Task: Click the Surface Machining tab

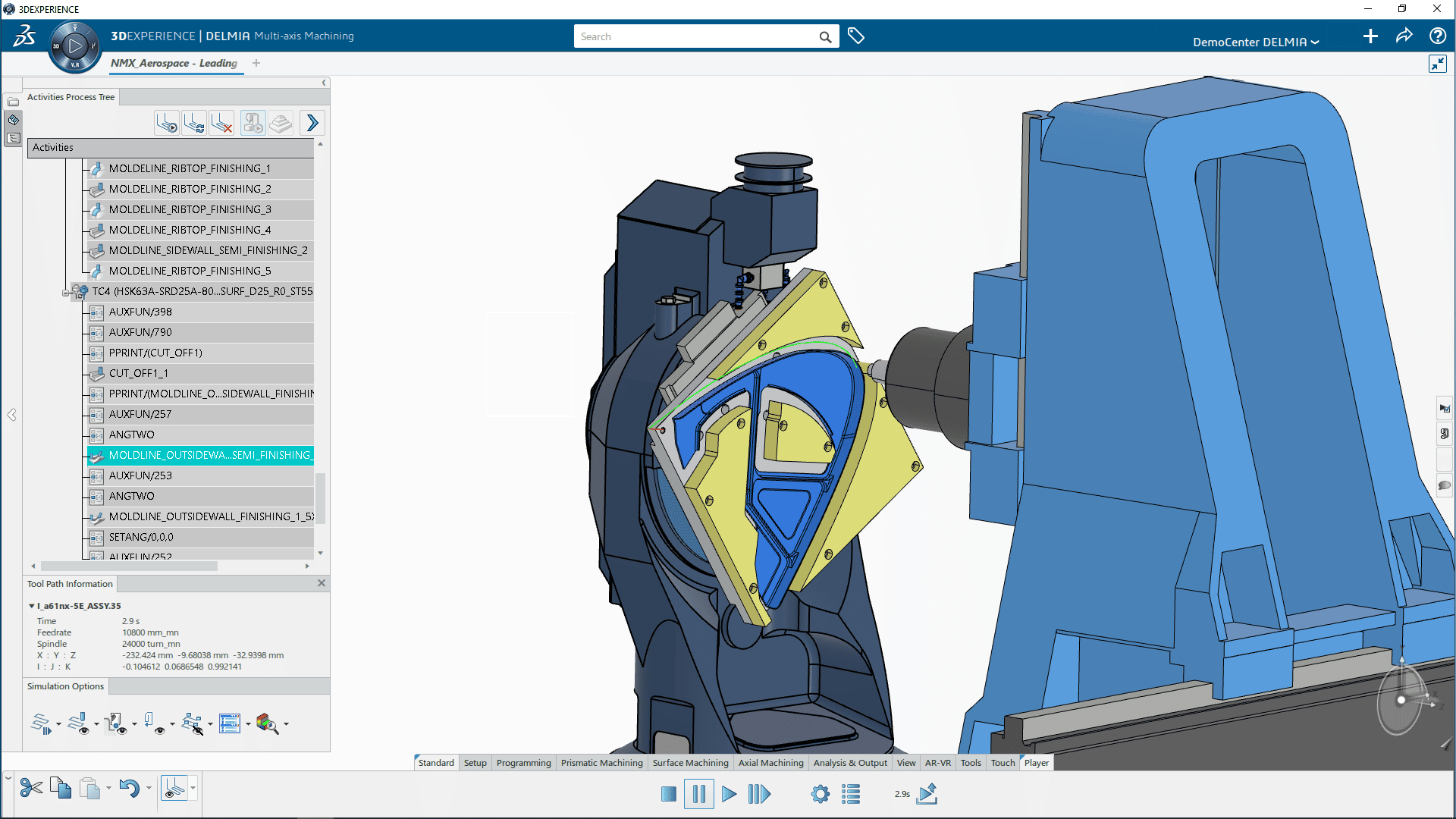Action: (x=691, y=762)
